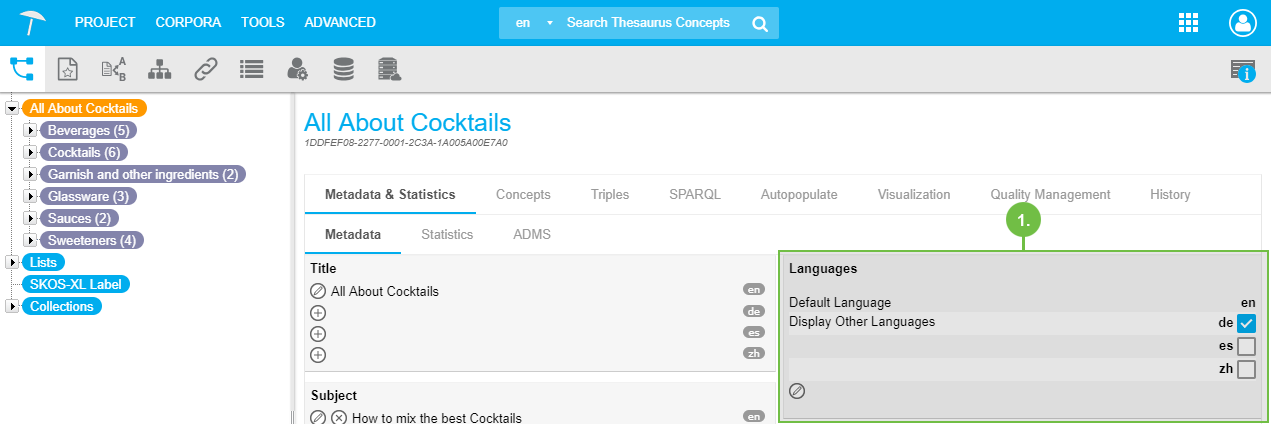Open the CORPORA menu

tap(188, 22)
